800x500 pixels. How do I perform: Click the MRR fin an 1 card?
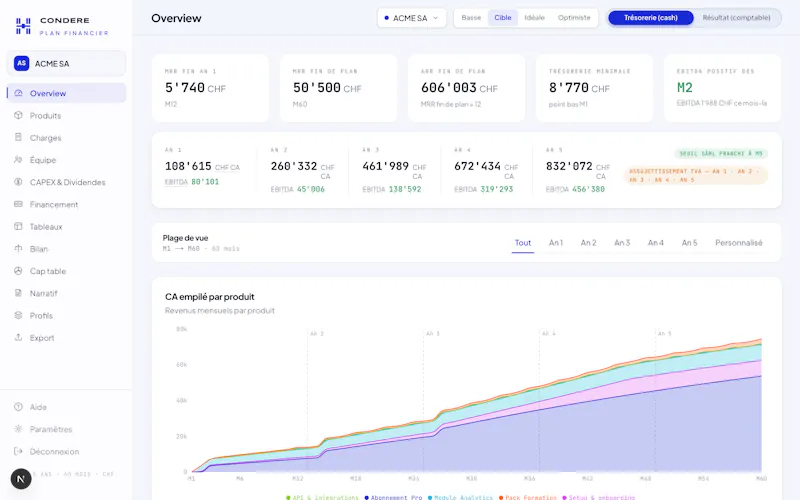click(x=210, y=88)
